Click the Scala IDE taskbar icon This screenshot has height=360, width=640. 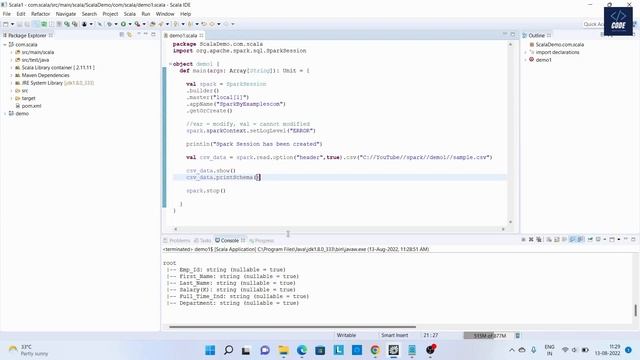tap(393, 350)
